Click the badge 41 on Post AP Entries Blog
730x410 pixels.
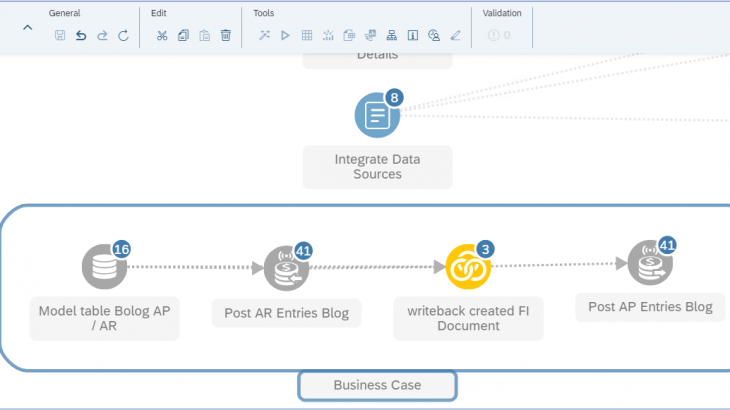coord(667,245)
